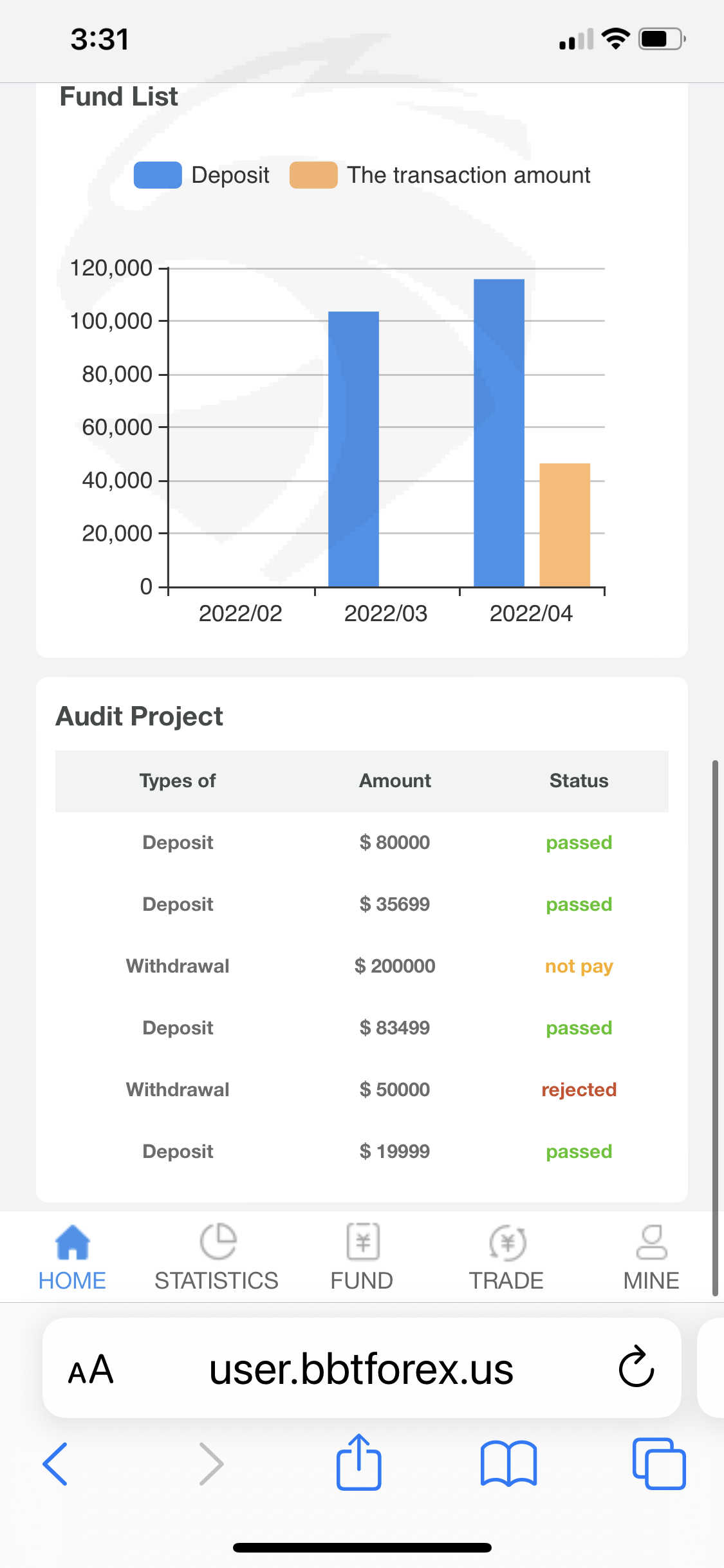The height and width of the screenshot is (1568, 724).
Task: Open Safari bookmarks book icon
Action: [x=508, y=1462]
